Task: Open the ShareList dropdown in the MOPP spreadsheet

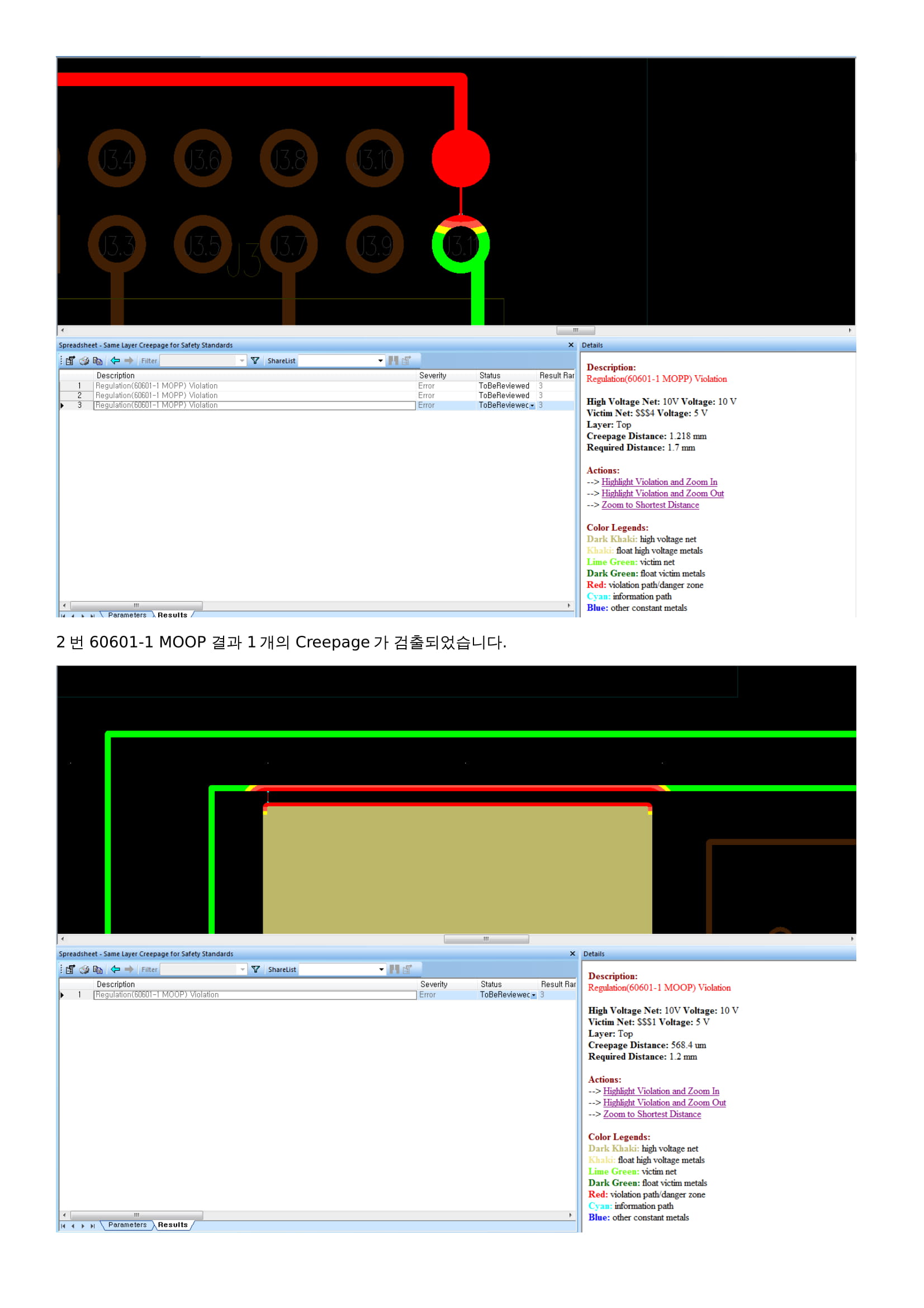Action: coord(380,361)
